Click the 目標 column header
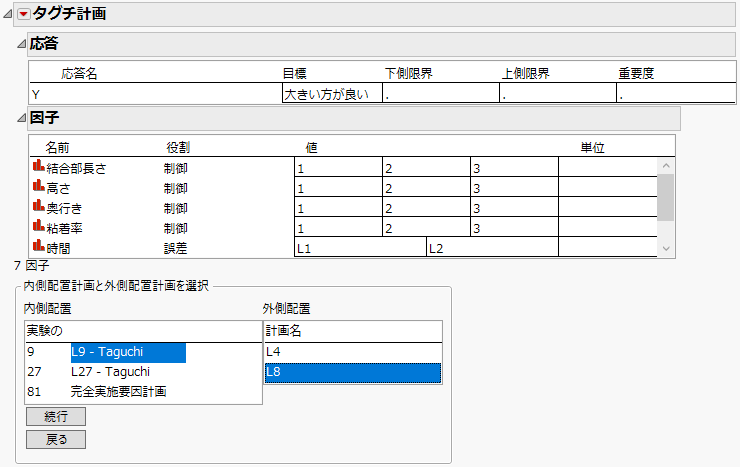The width and height of the screenshot is (740, 467). (x=294, y=74)
